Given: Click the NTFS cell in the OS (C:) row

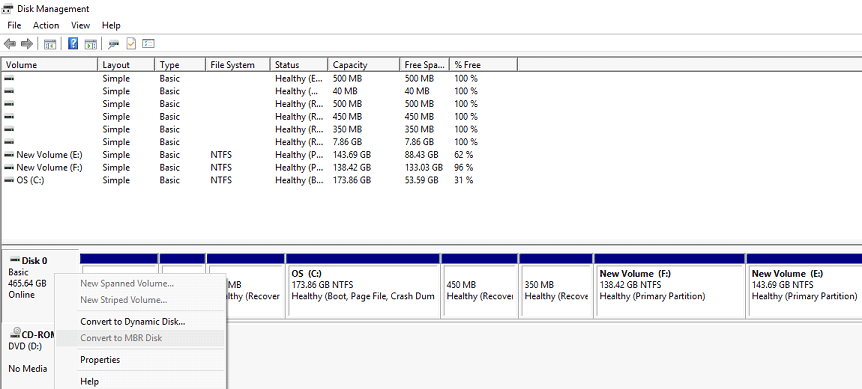Looking at the screenshot, I should pyautogui.click(x=221, y=180).
